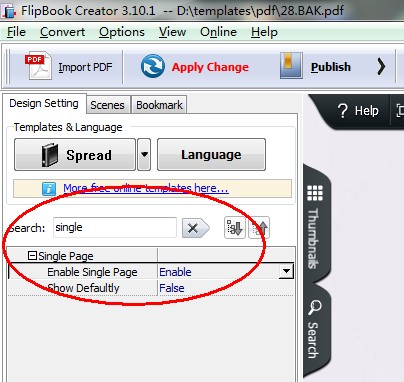Click the FlipBook Creator title bar app icon
The height and width of the screenshot is (382, 404).
(x=9, y=11)
